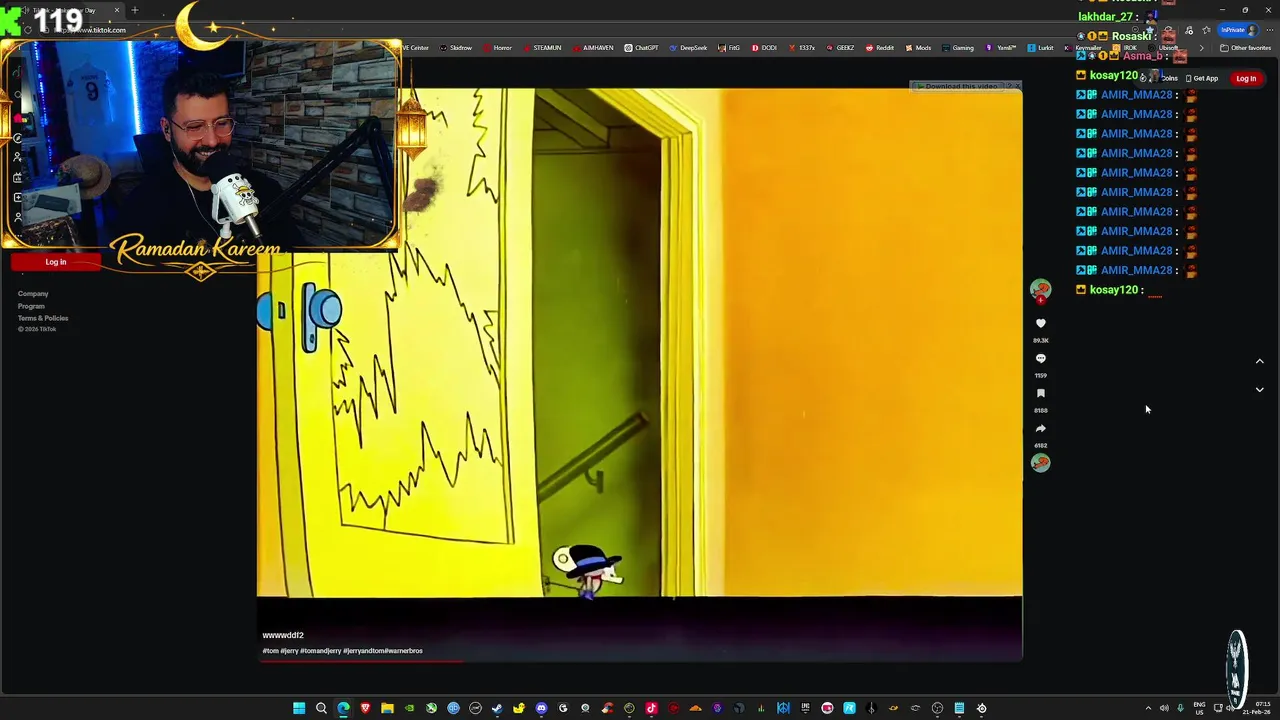The image size is (1280, 720).
Task: Bookmark the TikTok video to favorites
Action: click(1040, 393)
